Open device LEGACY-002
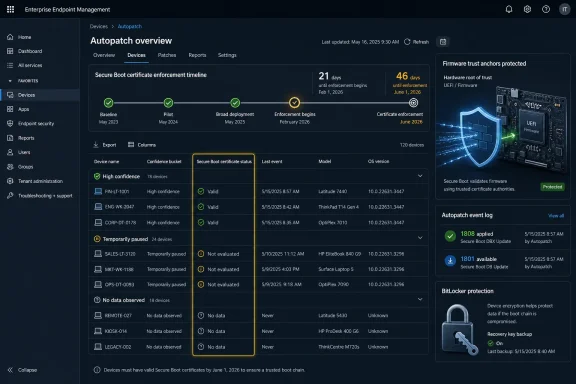 (118, 347)
